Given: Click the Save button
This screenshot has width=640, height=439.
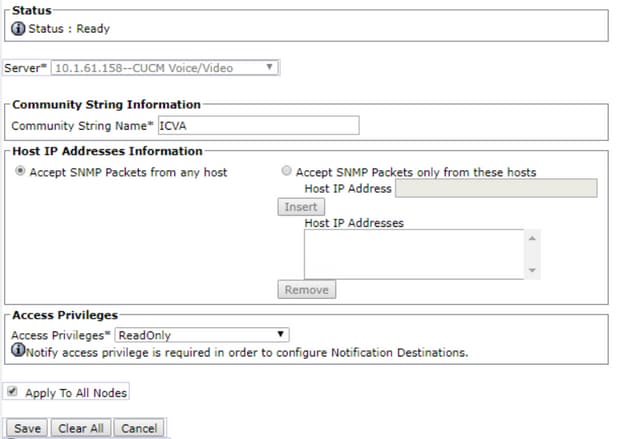Looking at the screenshot, I should click(27, 428).
